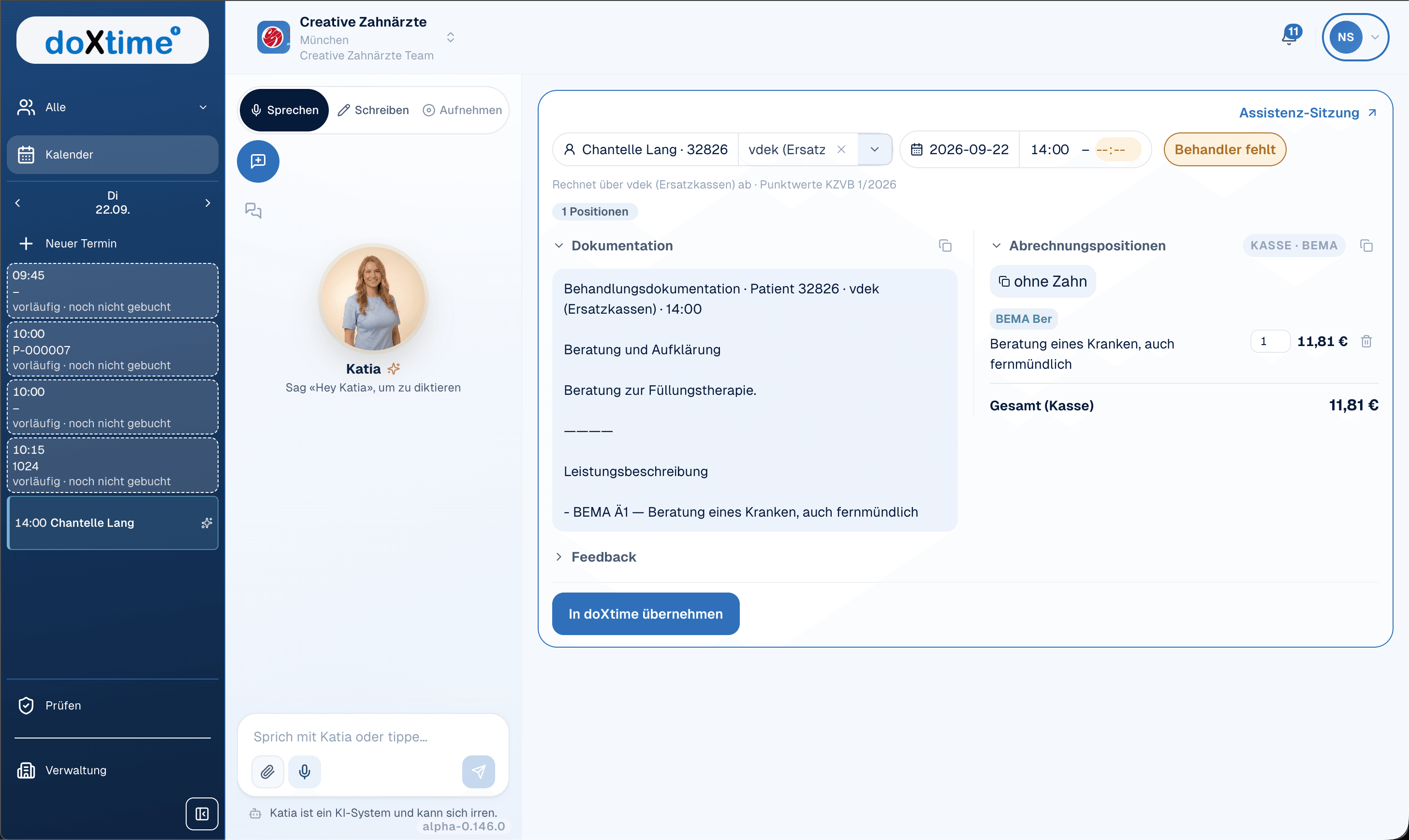
Task: Collapse the sidebar panel
Action: tap(202, 813)
